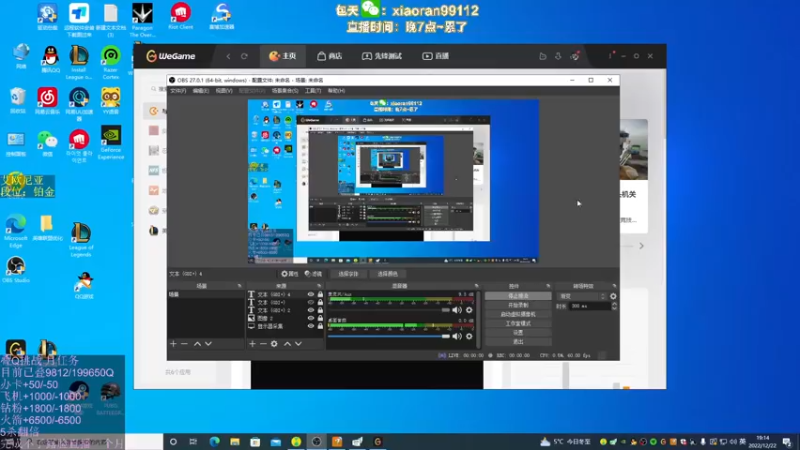
Task: Open YY语音 desktop icon
Action: coord(111,101)
